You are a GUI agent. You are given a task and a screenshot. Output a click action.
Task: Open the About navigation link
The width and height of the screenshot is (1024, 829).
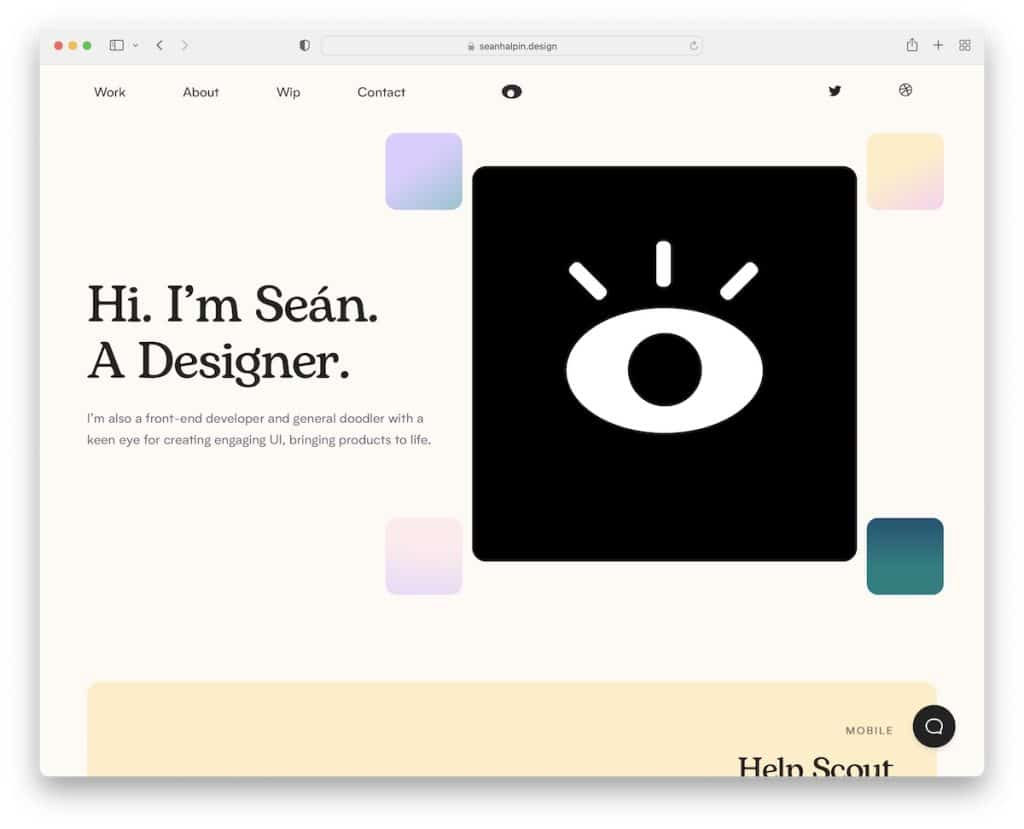200,92
